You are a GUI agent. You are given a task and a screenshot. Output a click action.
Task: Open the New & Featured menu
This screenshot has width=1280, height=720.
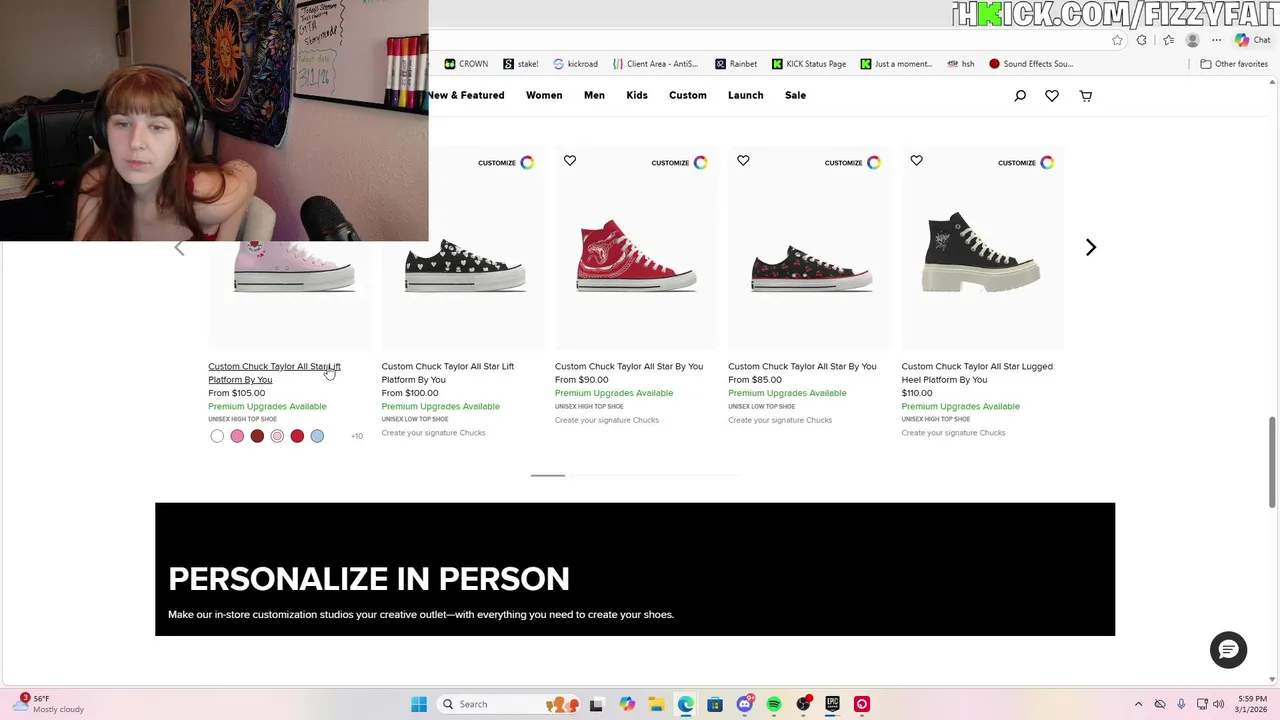pyautogui.click(x=466, y=95)
